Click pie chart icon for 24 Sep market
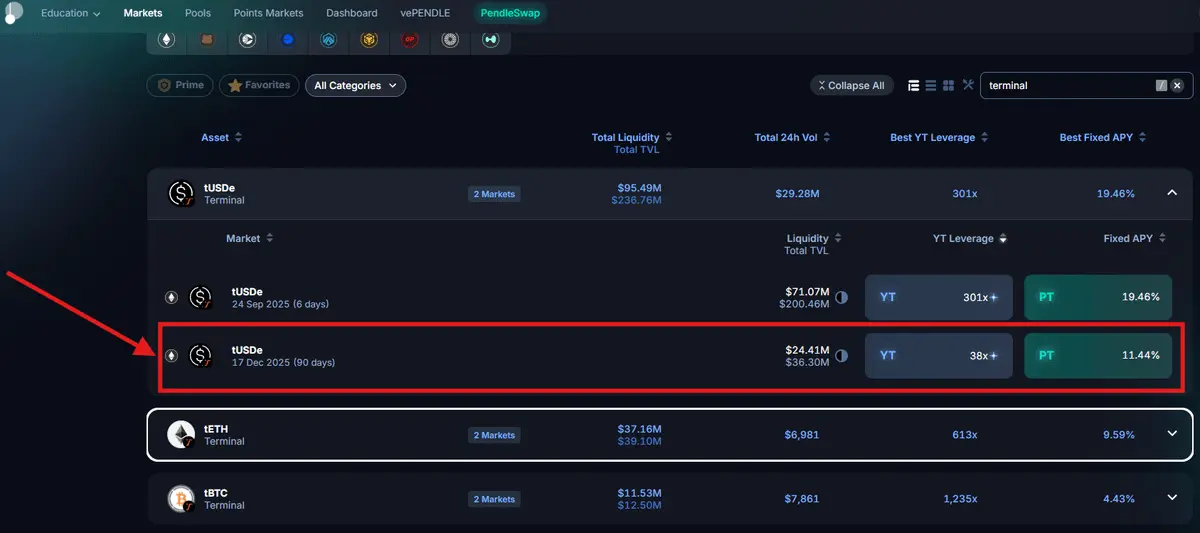This screenshot has width=1200, height=533. pyautogui.click(x=841, y=297)
